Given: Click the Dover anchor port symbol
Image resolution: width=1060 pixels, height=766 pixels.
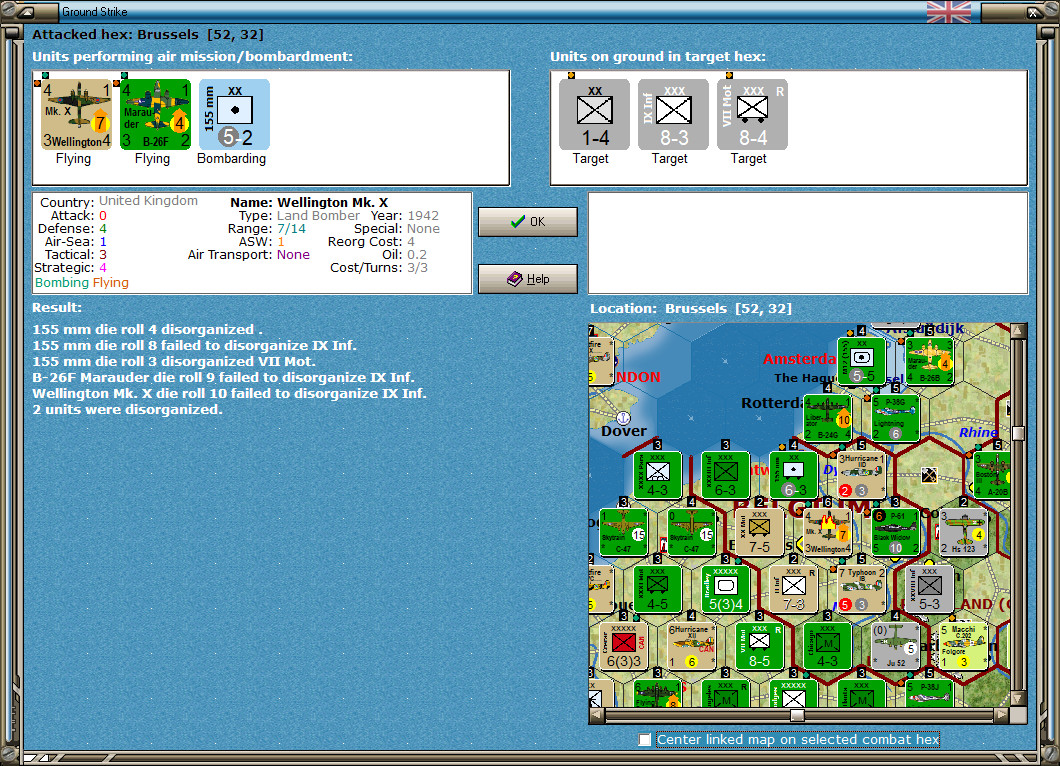Looking at the screenshot, I should tap(623, 418).
